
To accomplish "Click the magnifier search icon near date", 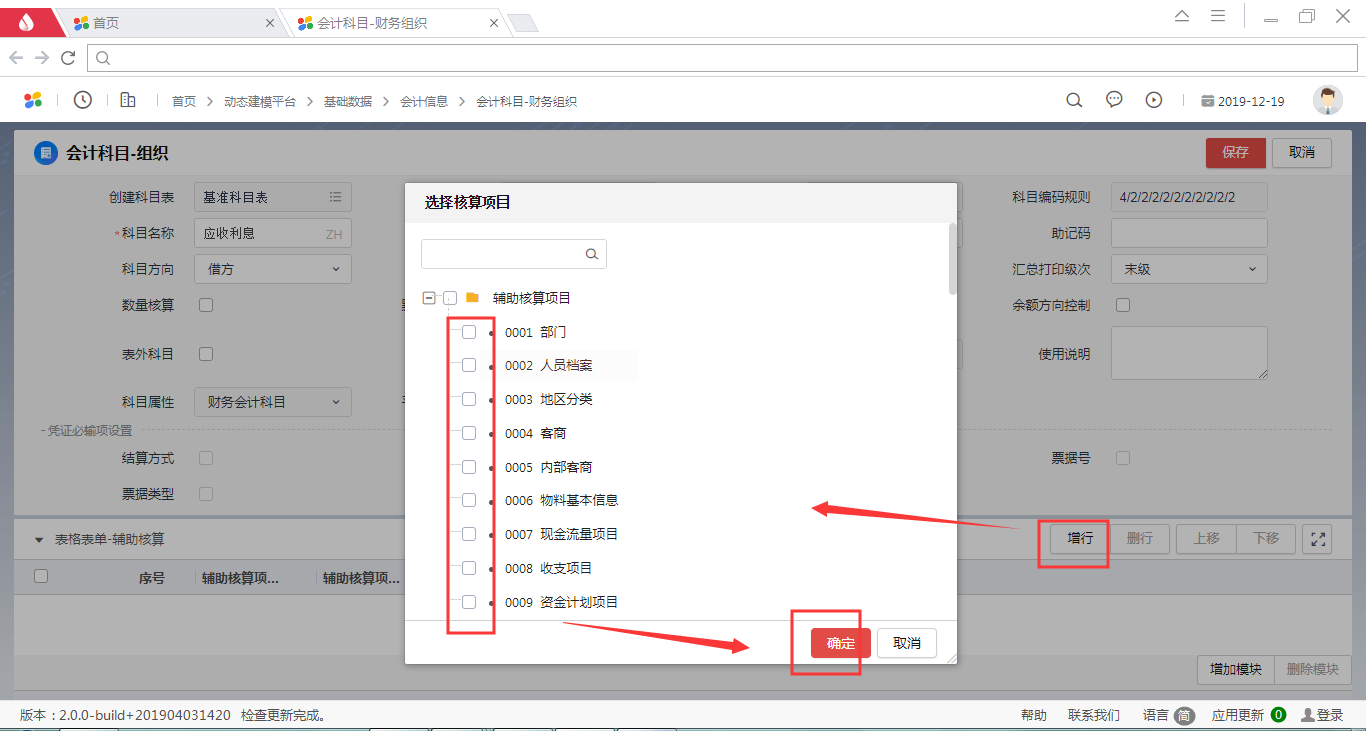I will (x=1074, y=100).
